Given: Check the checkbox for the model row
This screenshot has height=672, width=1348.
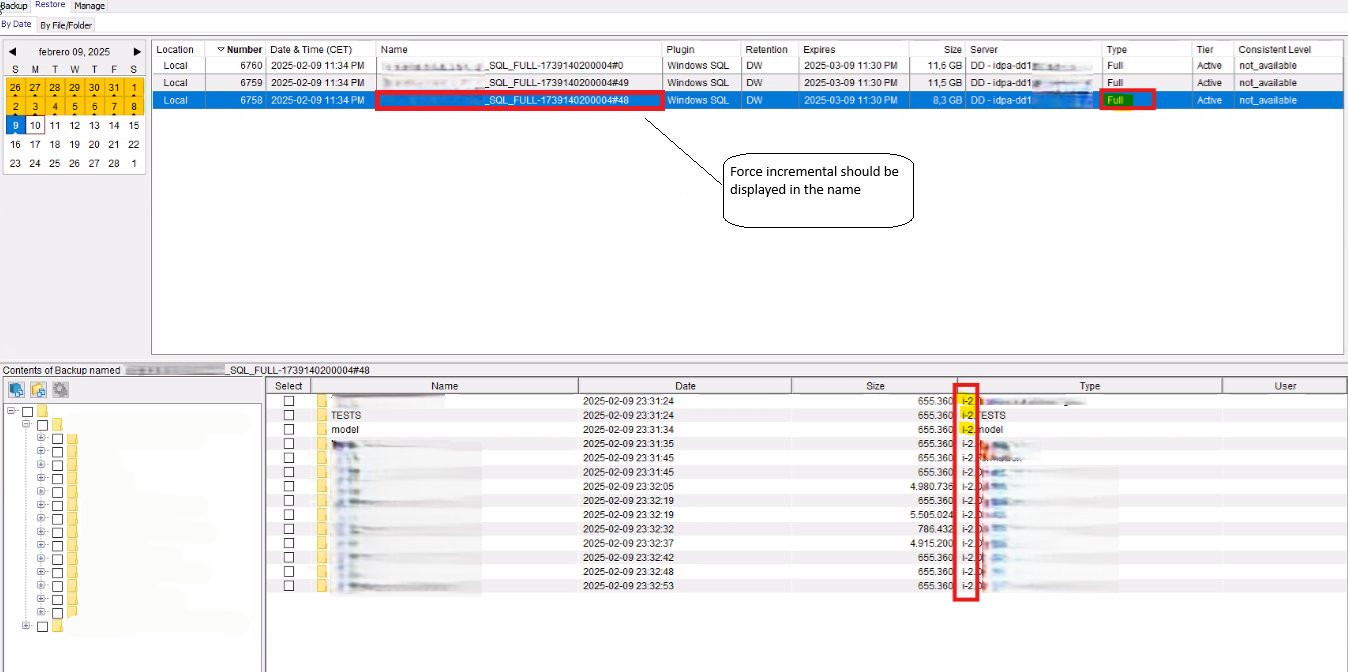Looking at the screenshot, I should (x=289, y=428).
